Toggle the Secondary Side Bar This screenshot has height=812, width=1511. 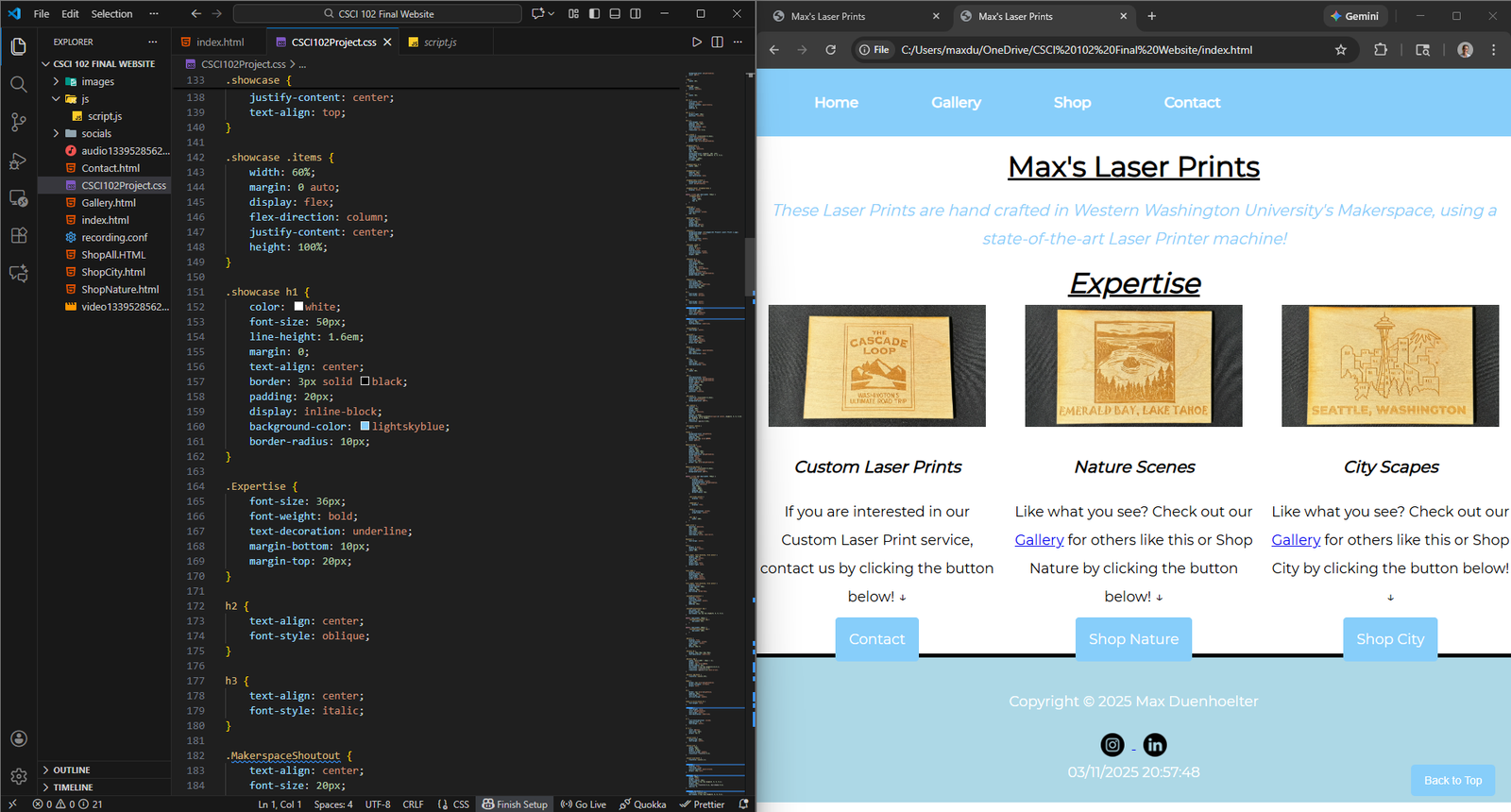(636, 14)
